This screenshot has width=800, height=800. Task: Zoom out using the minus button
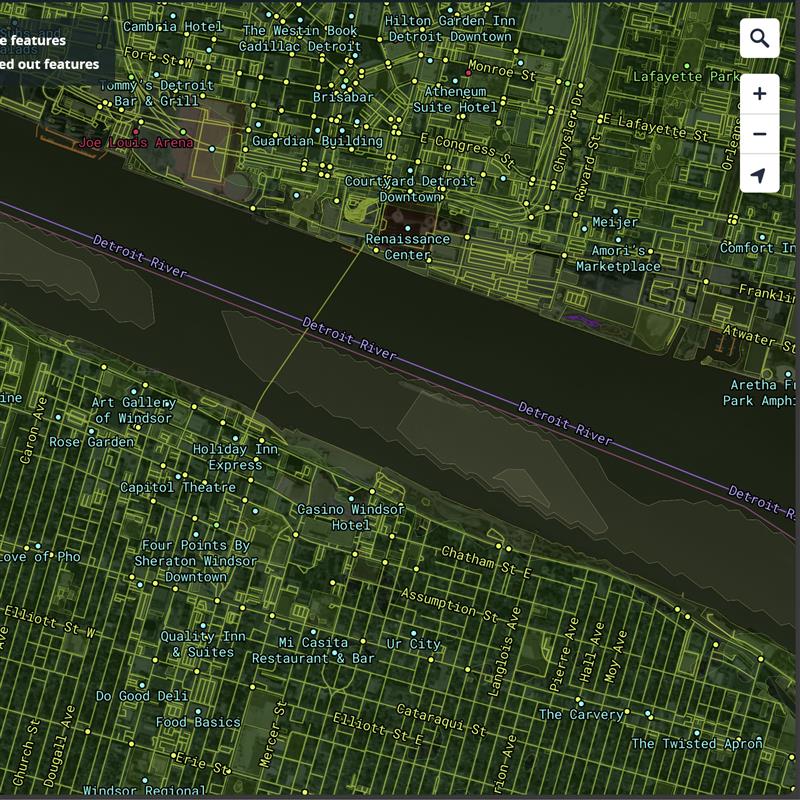[x=759, y=134]
